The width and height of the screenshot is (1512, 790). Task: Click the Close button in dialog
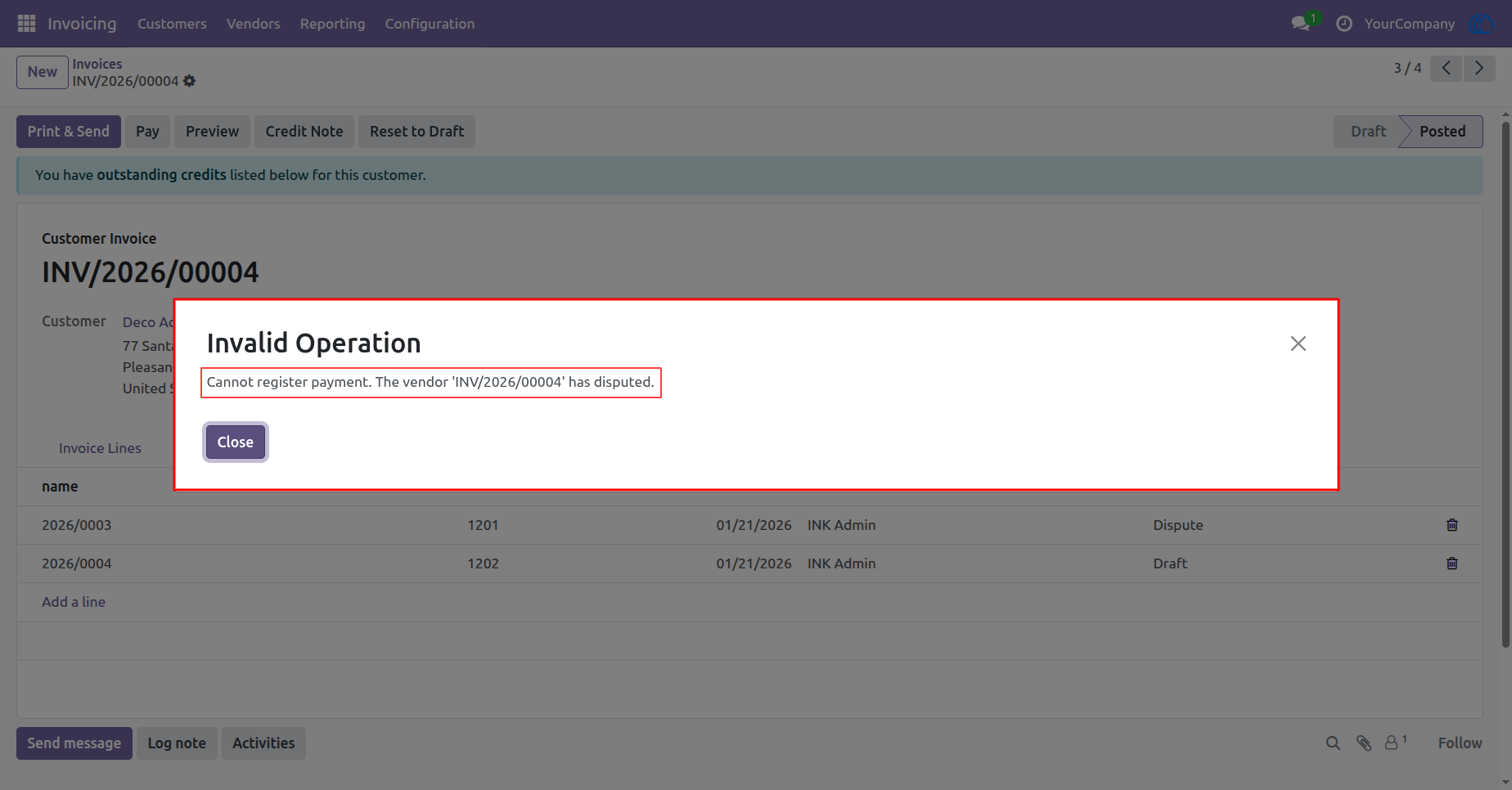coord(236,442)
